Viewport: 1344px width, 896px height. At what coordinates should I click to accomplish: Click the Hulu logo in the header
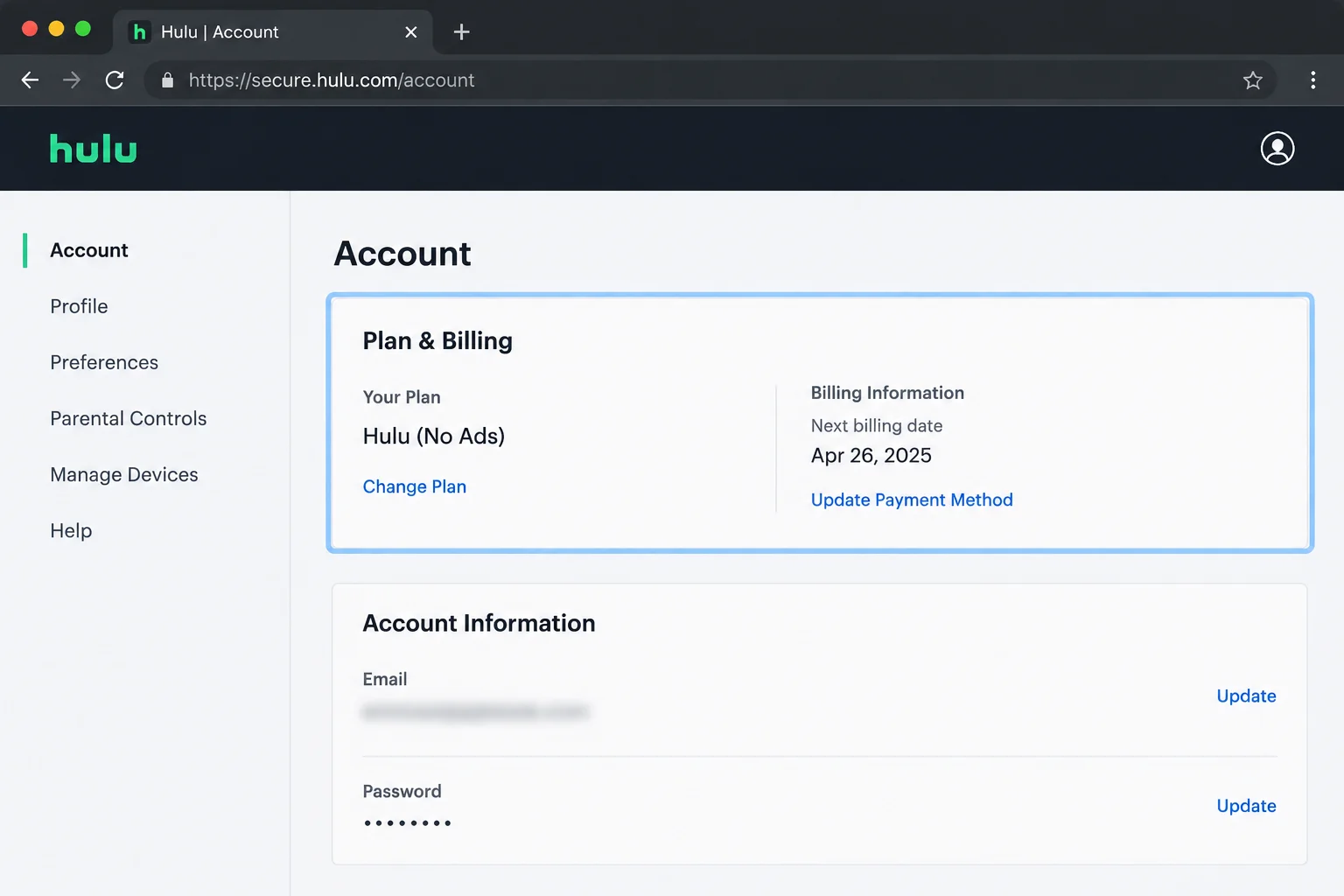pyautogui.click(x=94, y=149)
